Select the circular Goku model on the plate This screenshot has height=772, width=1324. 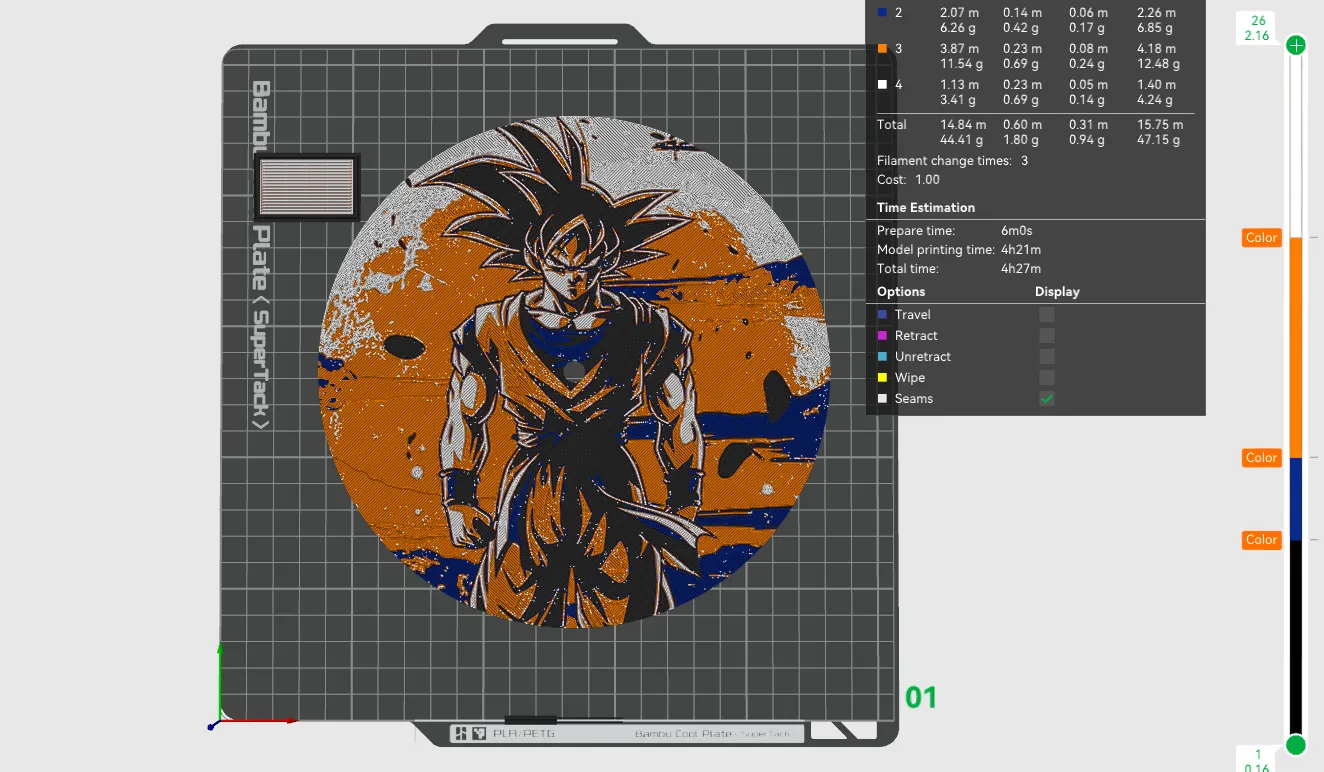click(574, 372)
